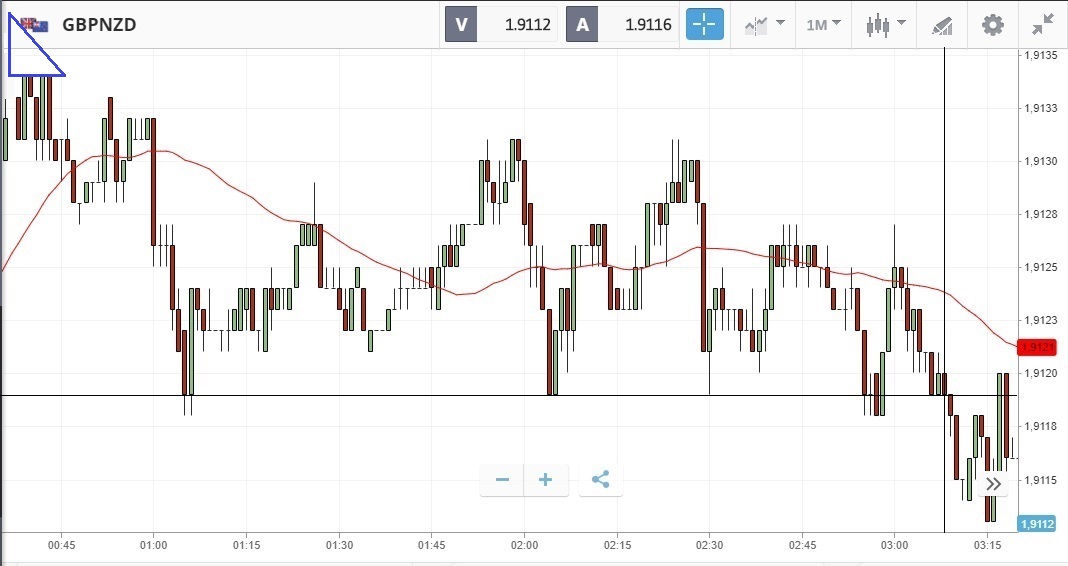Image resolution: width=1068 pixels, height=566 pixels.
Task: Collapse the chart with the shrink arrows
Action: pyautogui.click(x=1043, y=24)
